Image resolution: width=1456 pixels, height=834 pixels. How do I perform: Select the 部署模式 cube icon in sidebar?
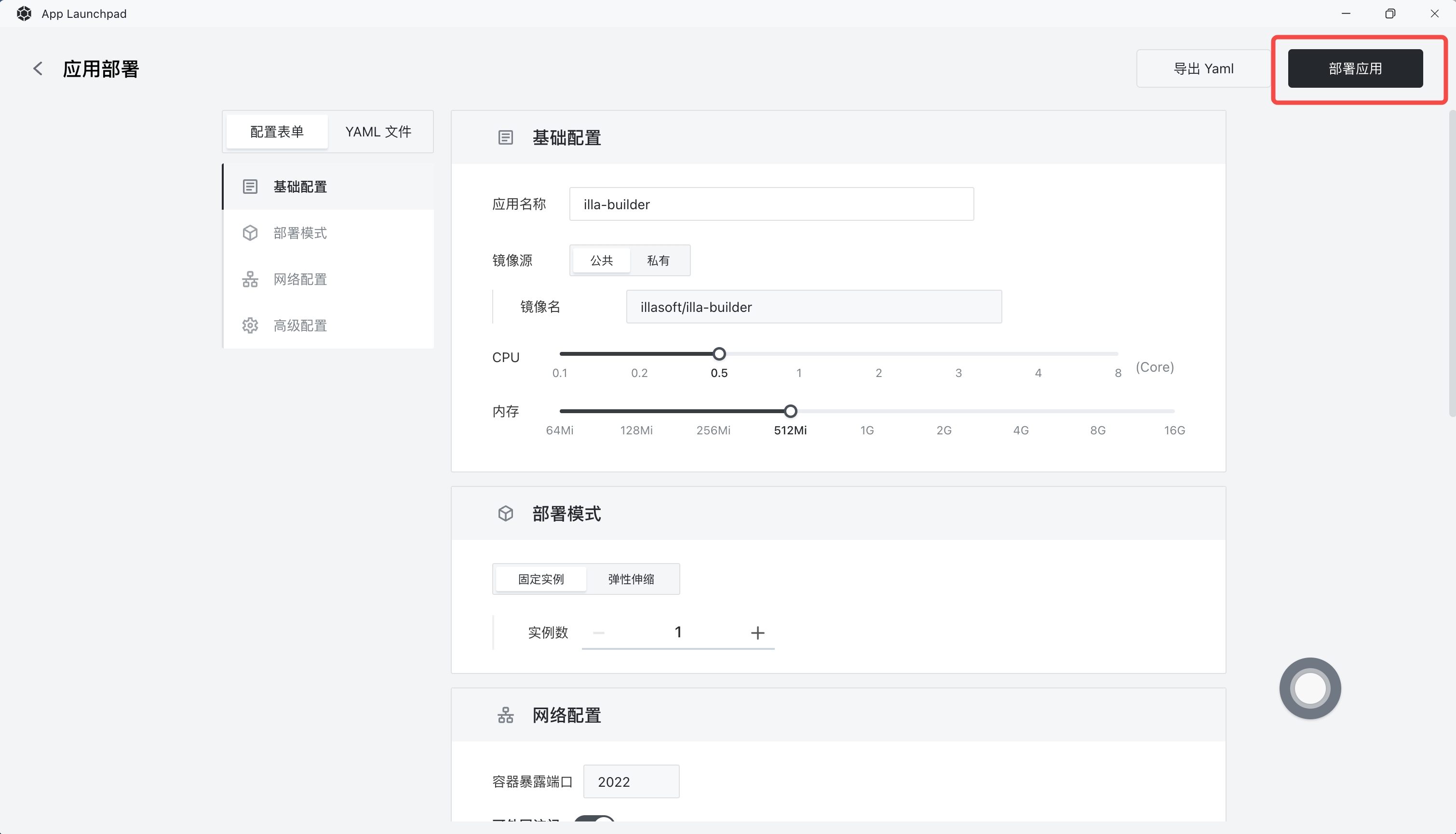pos(250,233)
